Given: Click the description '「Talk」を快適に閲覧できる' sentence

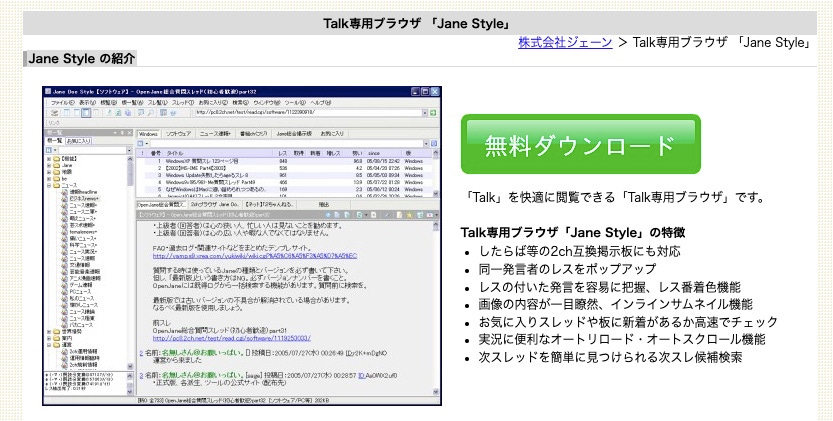Looking at the screenshot, I should pyautogui.click(x=615, y=198).
